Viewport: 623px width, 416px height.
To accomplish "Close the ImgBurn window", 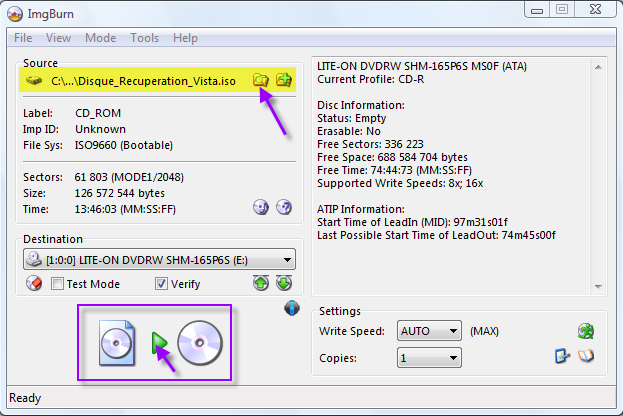I will (x=595, y=10).
